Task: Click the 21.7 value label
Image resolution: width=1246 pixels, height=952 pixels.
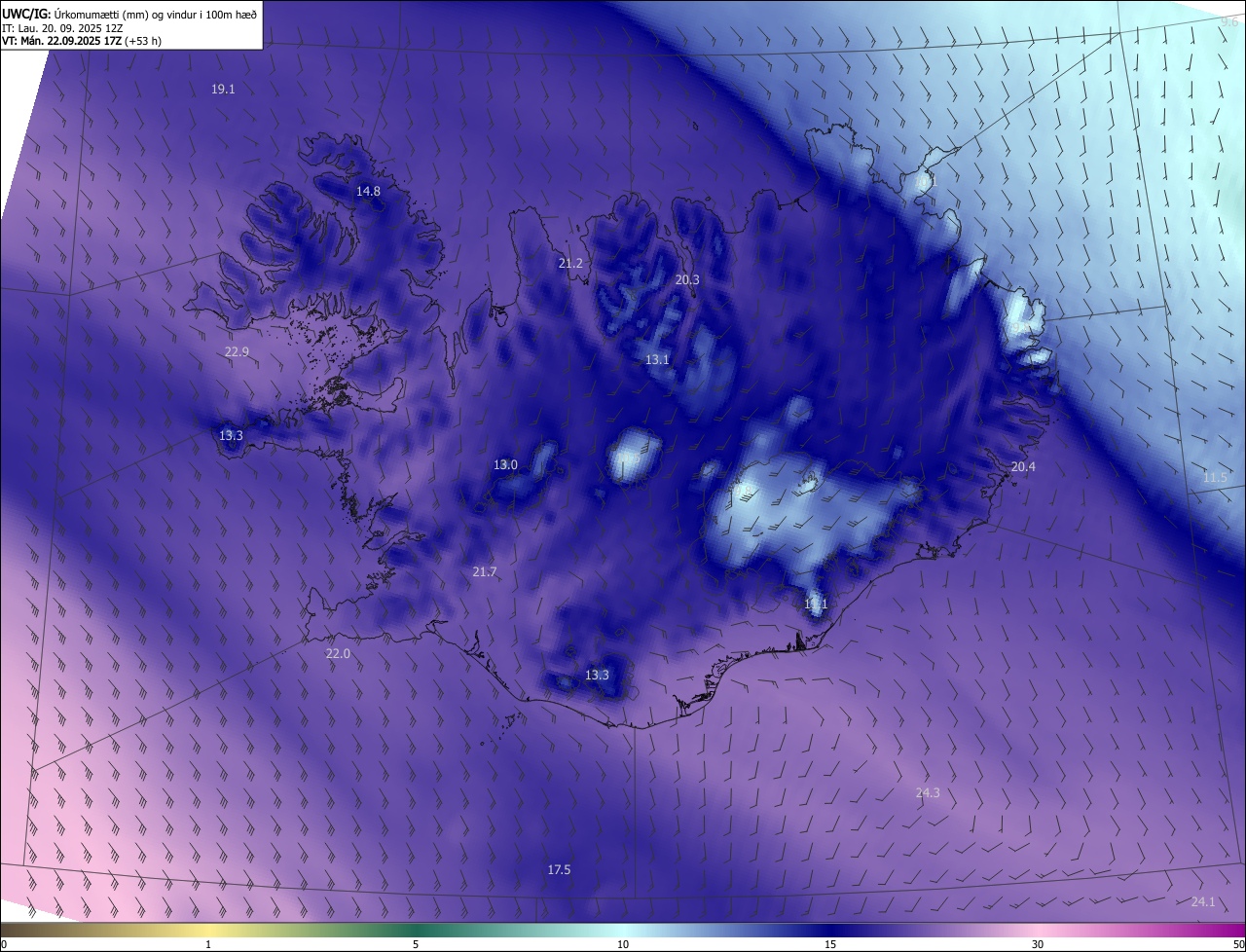Action: [485, 571]
